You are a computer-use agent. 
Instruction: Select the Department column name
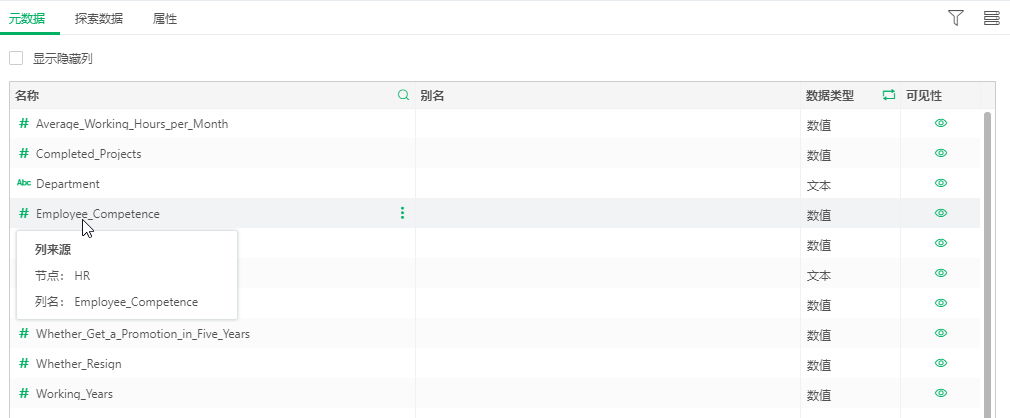coord(68,184)
